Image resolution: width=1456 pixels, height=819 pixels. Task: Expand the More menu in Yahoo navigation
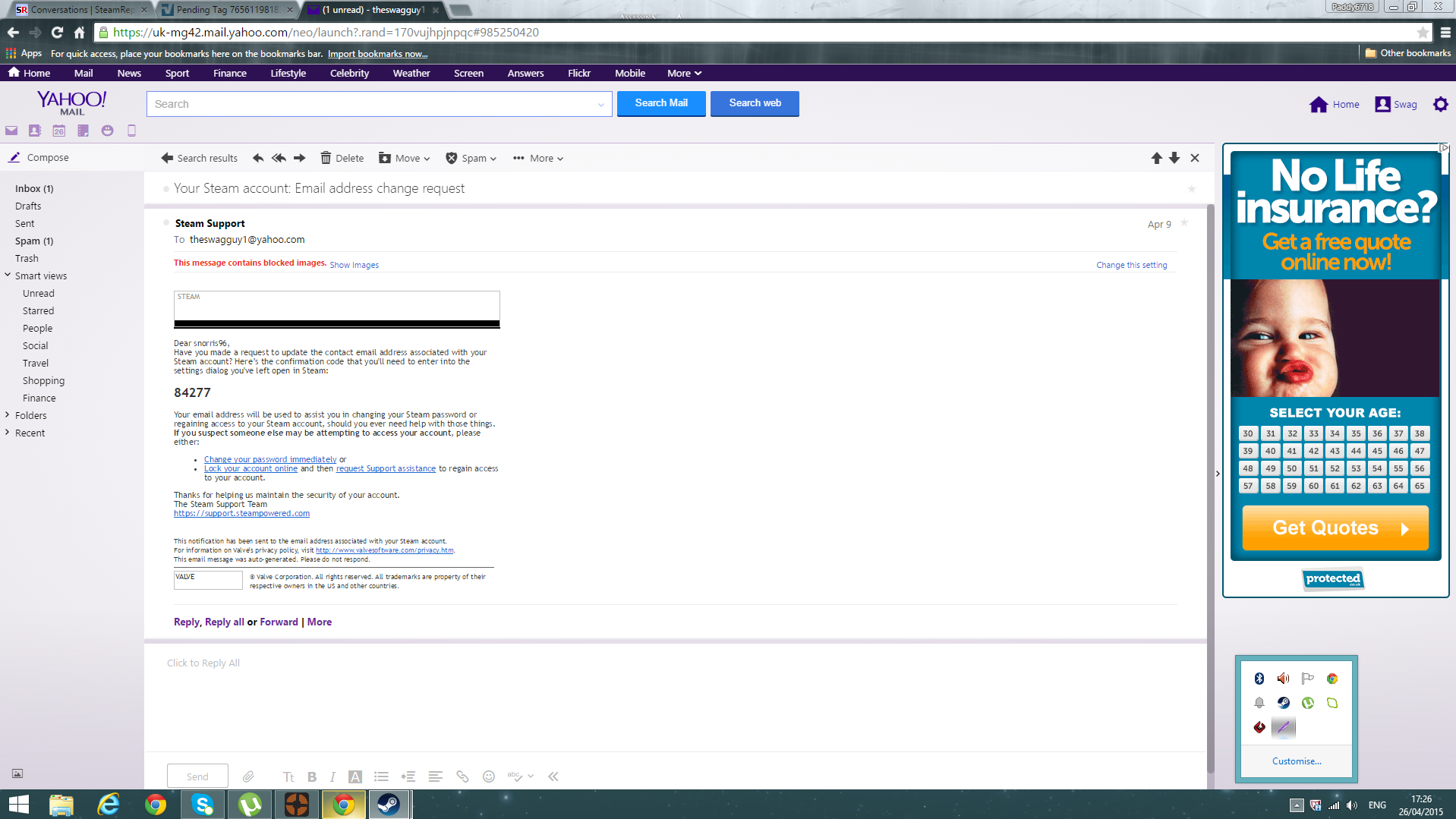click(x=684, y=74)
